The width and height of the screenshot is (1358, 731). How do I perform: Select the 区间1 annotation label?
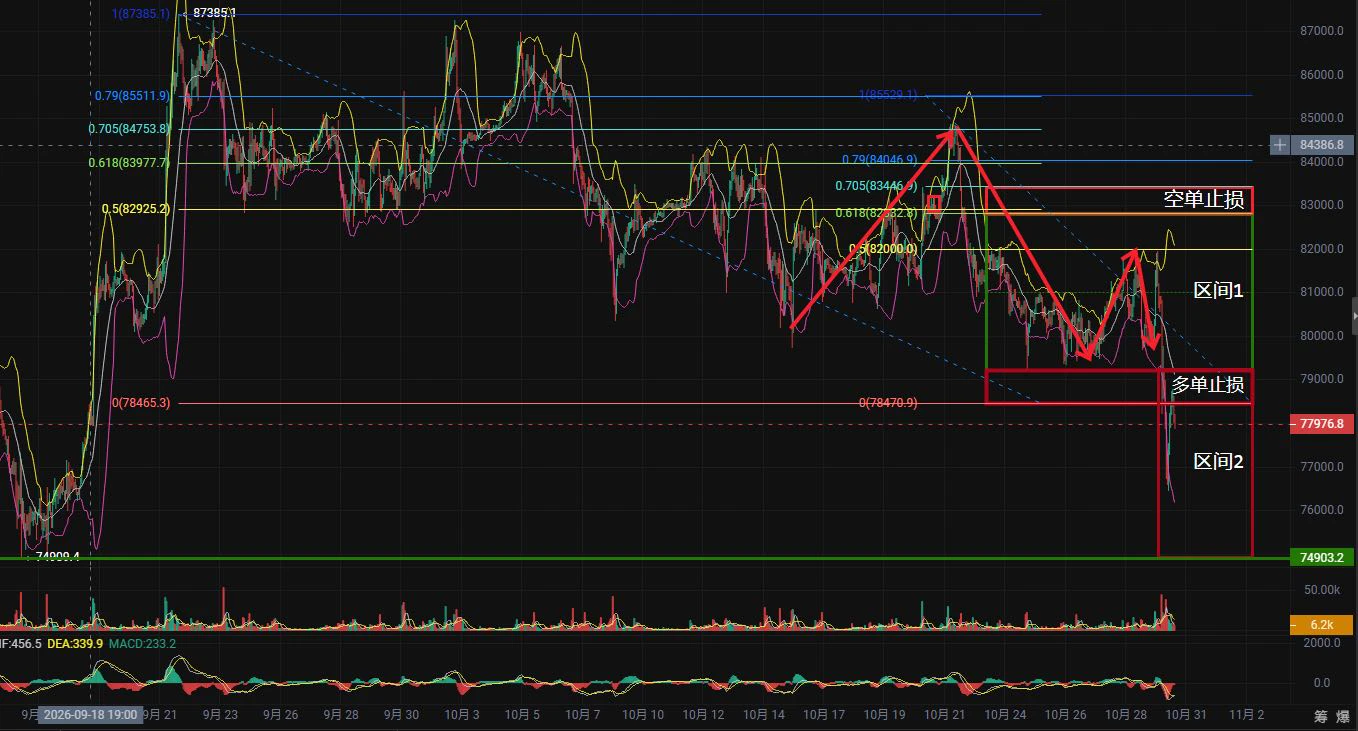tap(1218, 291)
